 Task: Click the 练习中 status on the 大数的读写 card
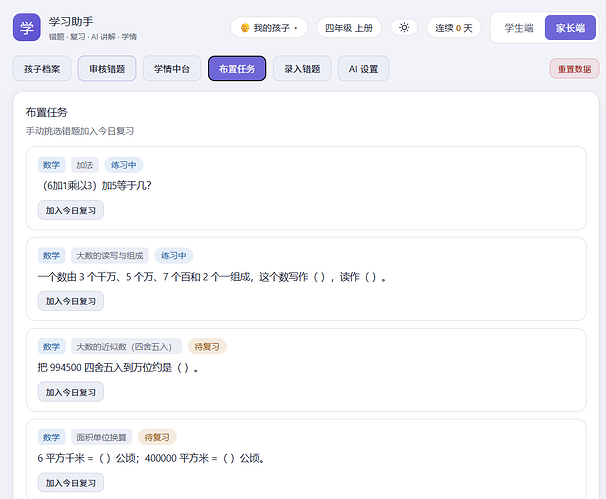pyautogui.click(x=174, y=255)
